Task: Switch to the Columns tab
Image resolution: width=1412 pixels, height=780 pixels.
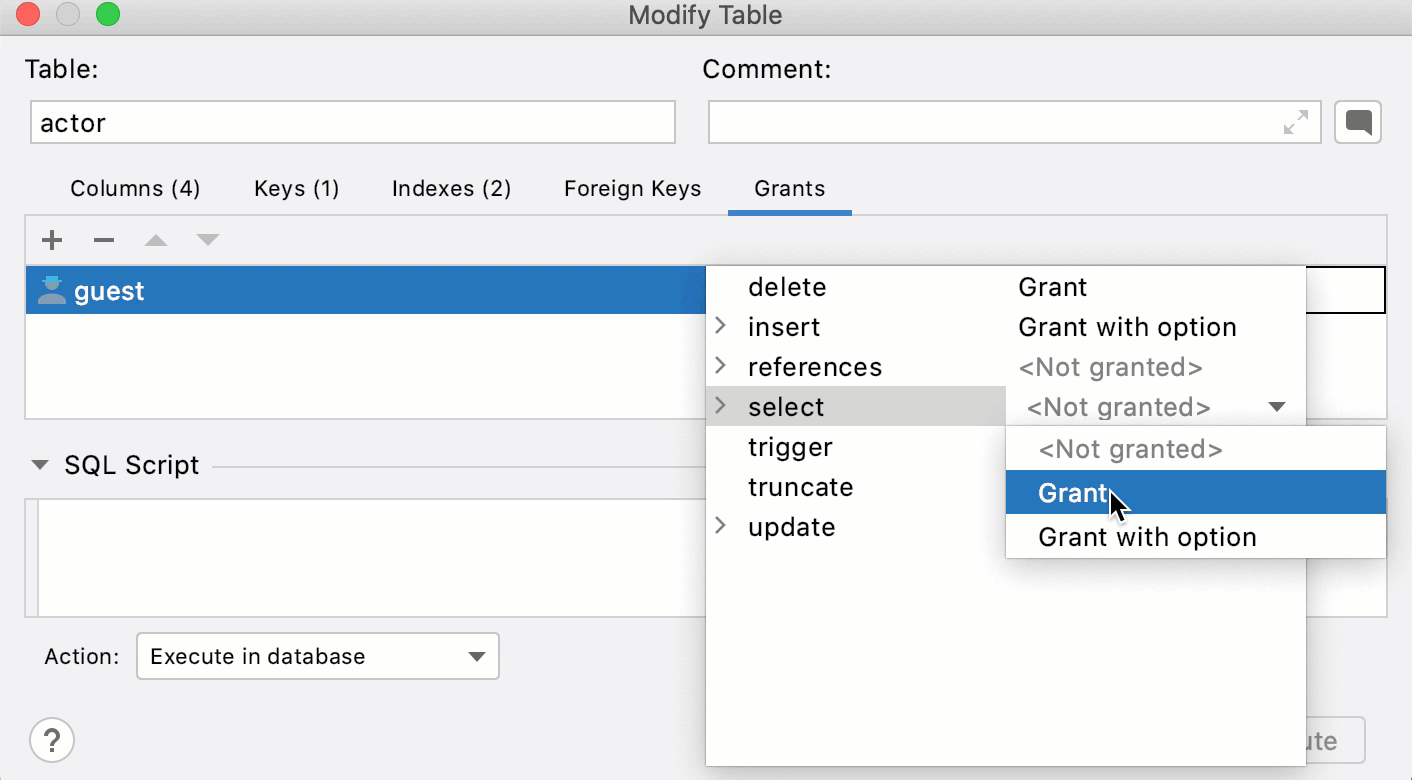Action: tap(134, 189)
